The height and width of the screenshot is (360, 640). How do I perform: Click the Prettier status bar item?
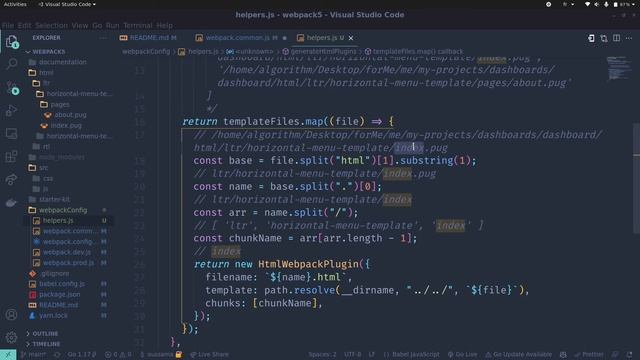[x=588, y=355]
